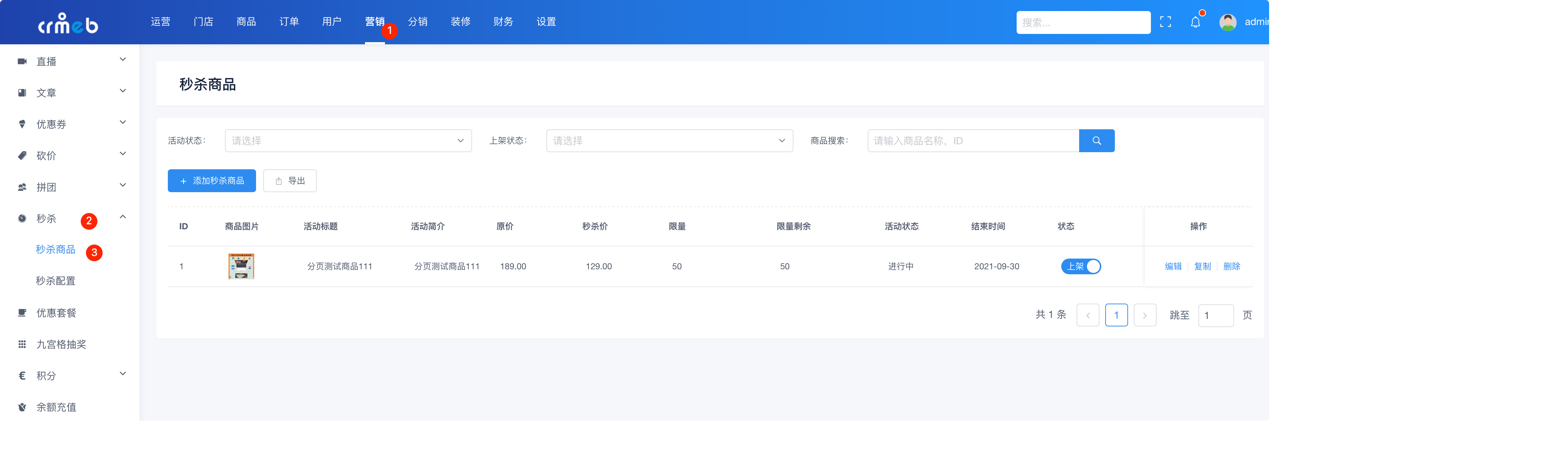Click the 积分 euro icon

click(x=22, y=376)
